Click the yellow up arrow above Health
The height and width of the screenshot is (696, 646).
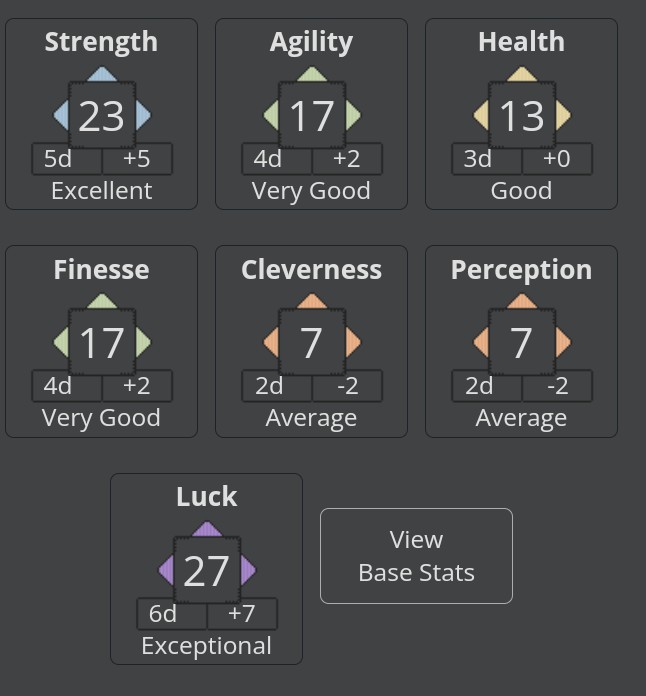click(522, 74)
